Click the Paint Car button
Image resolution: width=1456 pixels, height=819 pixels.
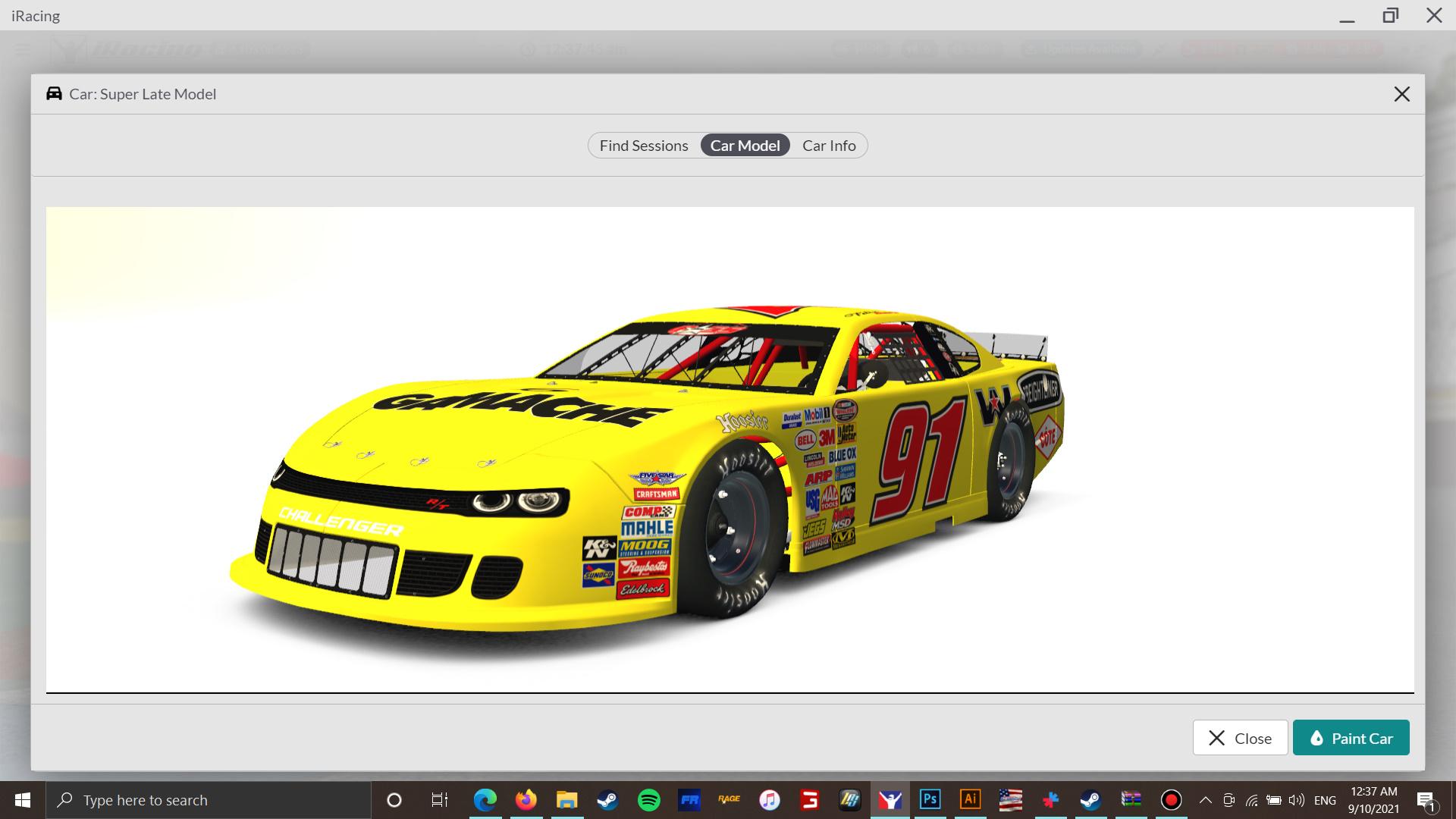(x=1351, y=737)
